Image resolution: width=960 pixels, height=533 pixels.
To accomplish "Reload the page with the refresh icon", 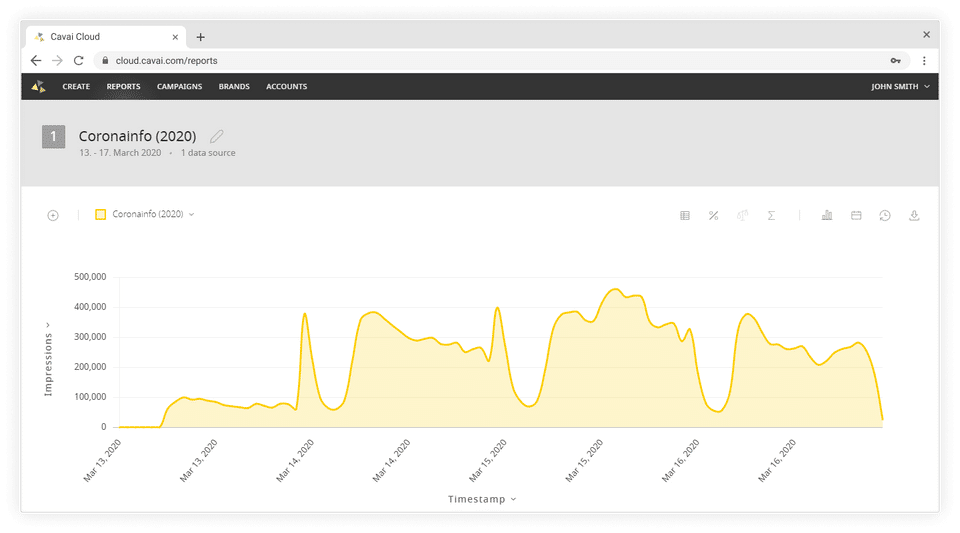I will click(78, 61).
